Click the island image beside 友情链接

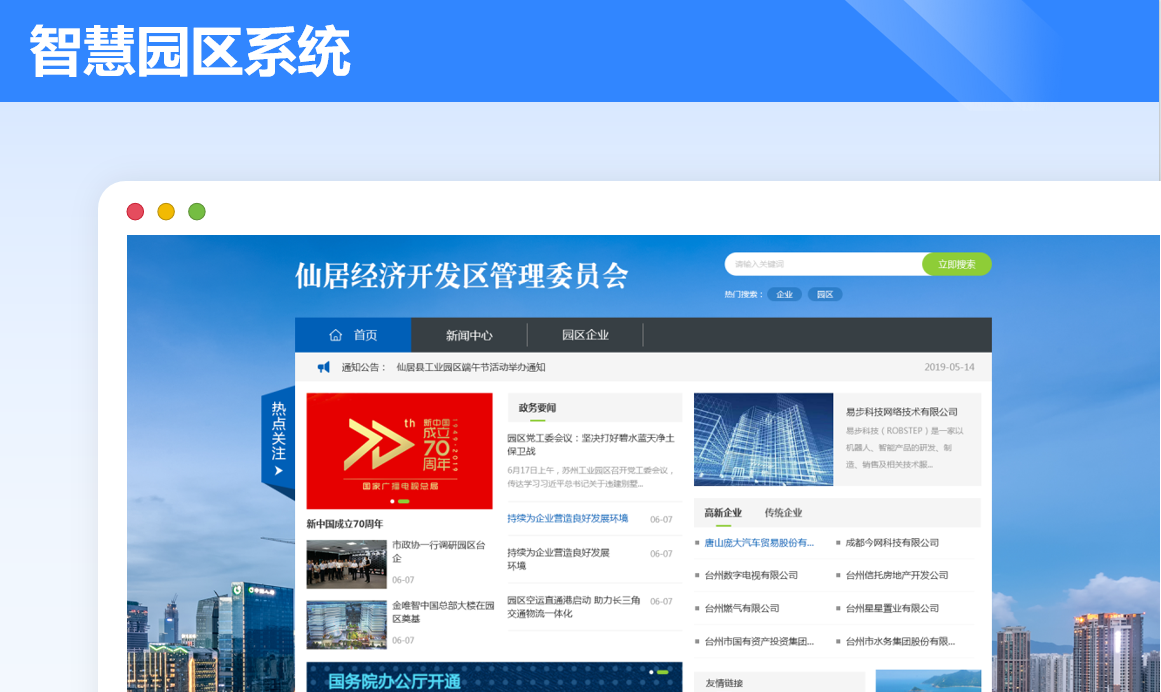pyautogui.click(x=928, y=681)
